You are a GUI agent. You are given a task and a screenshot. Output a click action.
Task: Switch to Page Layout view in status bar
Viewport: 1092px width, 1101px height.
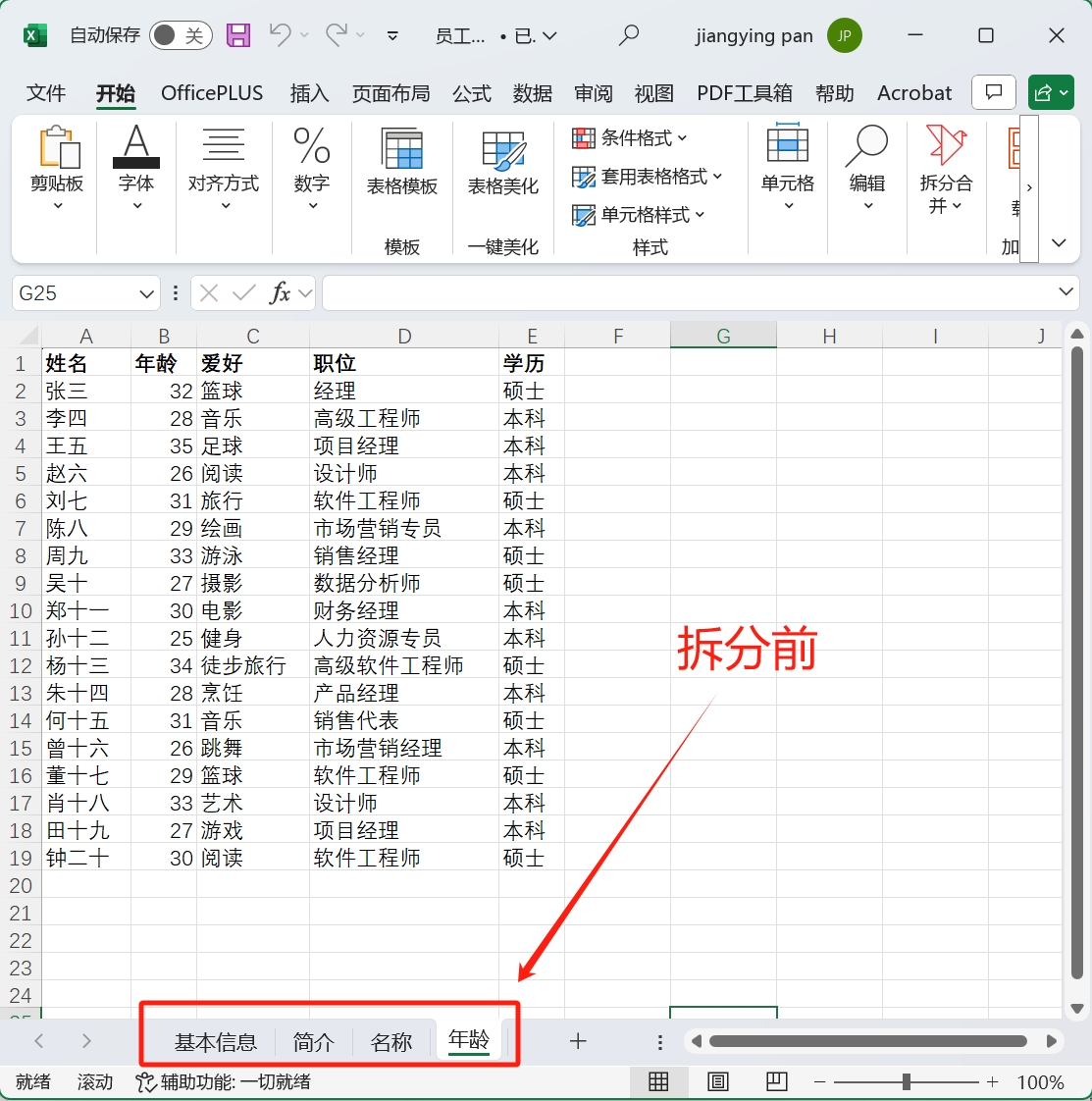pyautogui.click(x=717, y=1081)
